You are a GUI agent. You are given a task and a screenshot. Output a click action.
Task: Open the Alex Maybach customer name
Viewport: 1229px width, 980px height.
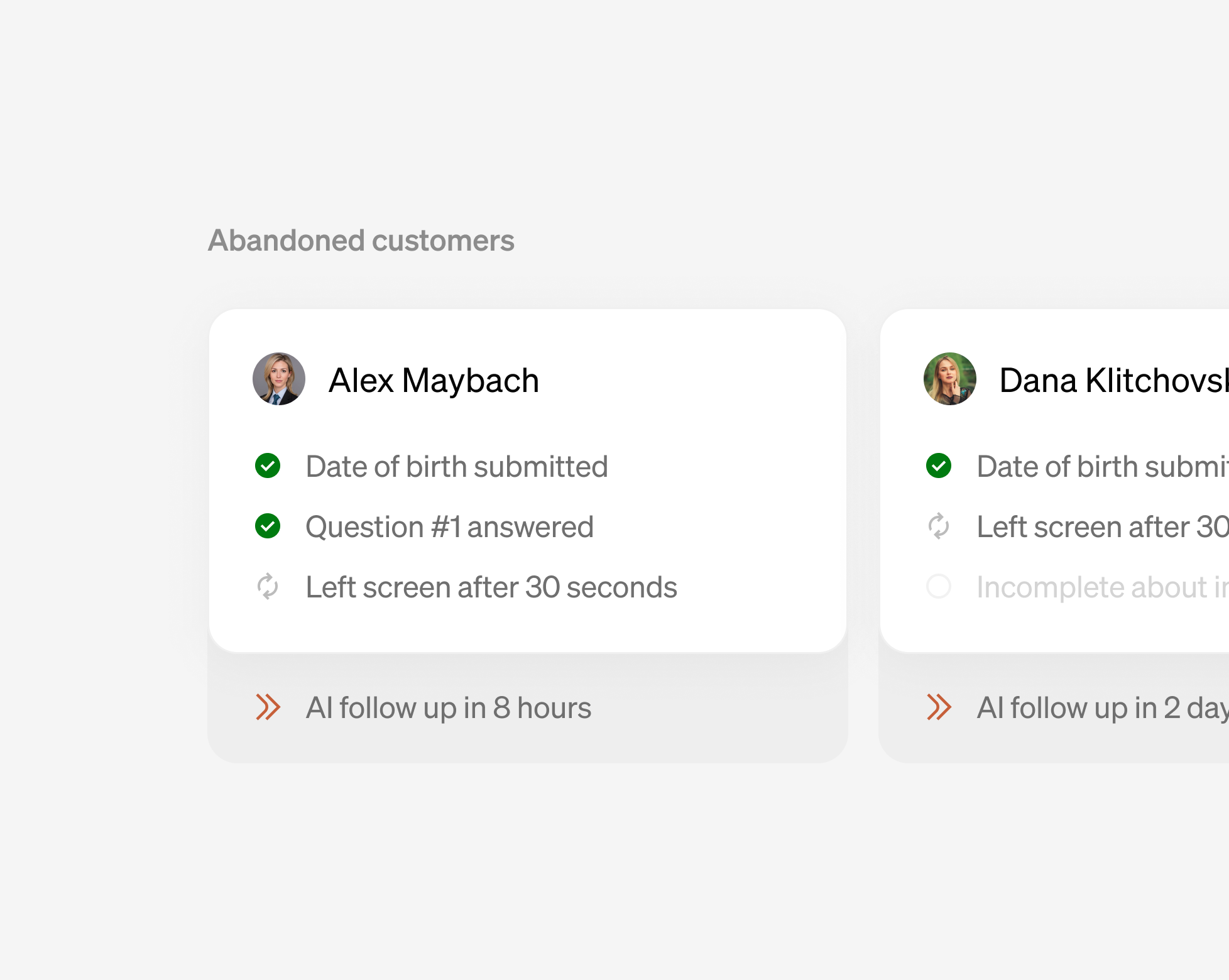(x=434, y=381)
